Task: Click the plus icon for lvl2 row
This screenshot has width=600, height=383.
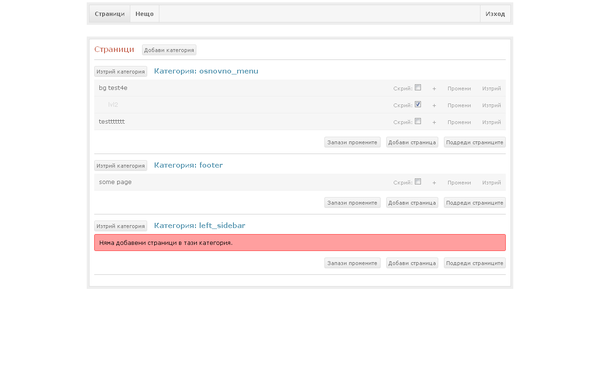Action: 434,105
